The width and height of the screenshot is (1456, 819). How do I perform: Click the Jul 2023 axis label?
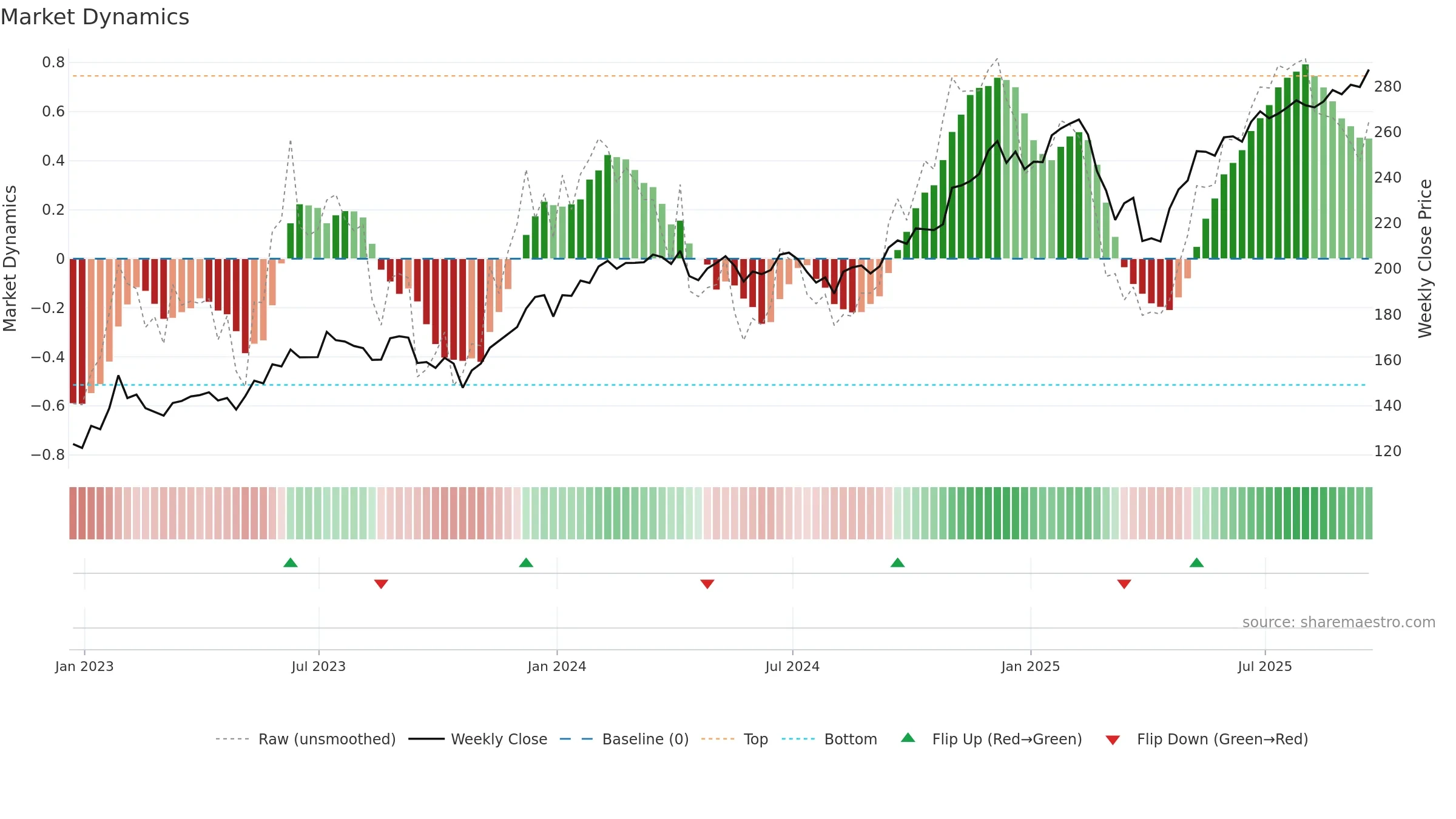pyautogui.click(x=318, y=666)
